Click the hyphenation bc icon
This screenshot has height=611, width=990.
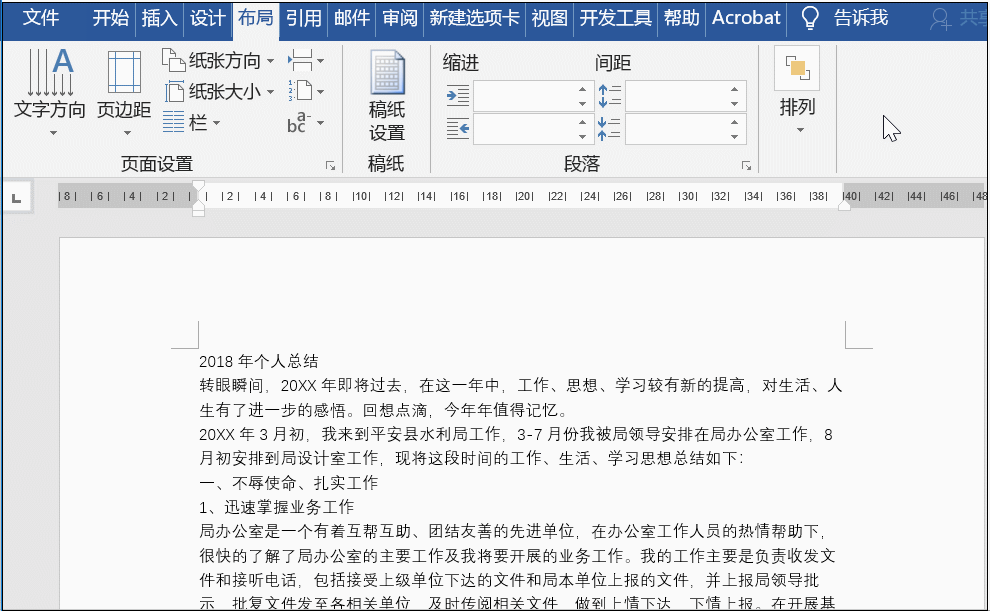coord(301,123)
